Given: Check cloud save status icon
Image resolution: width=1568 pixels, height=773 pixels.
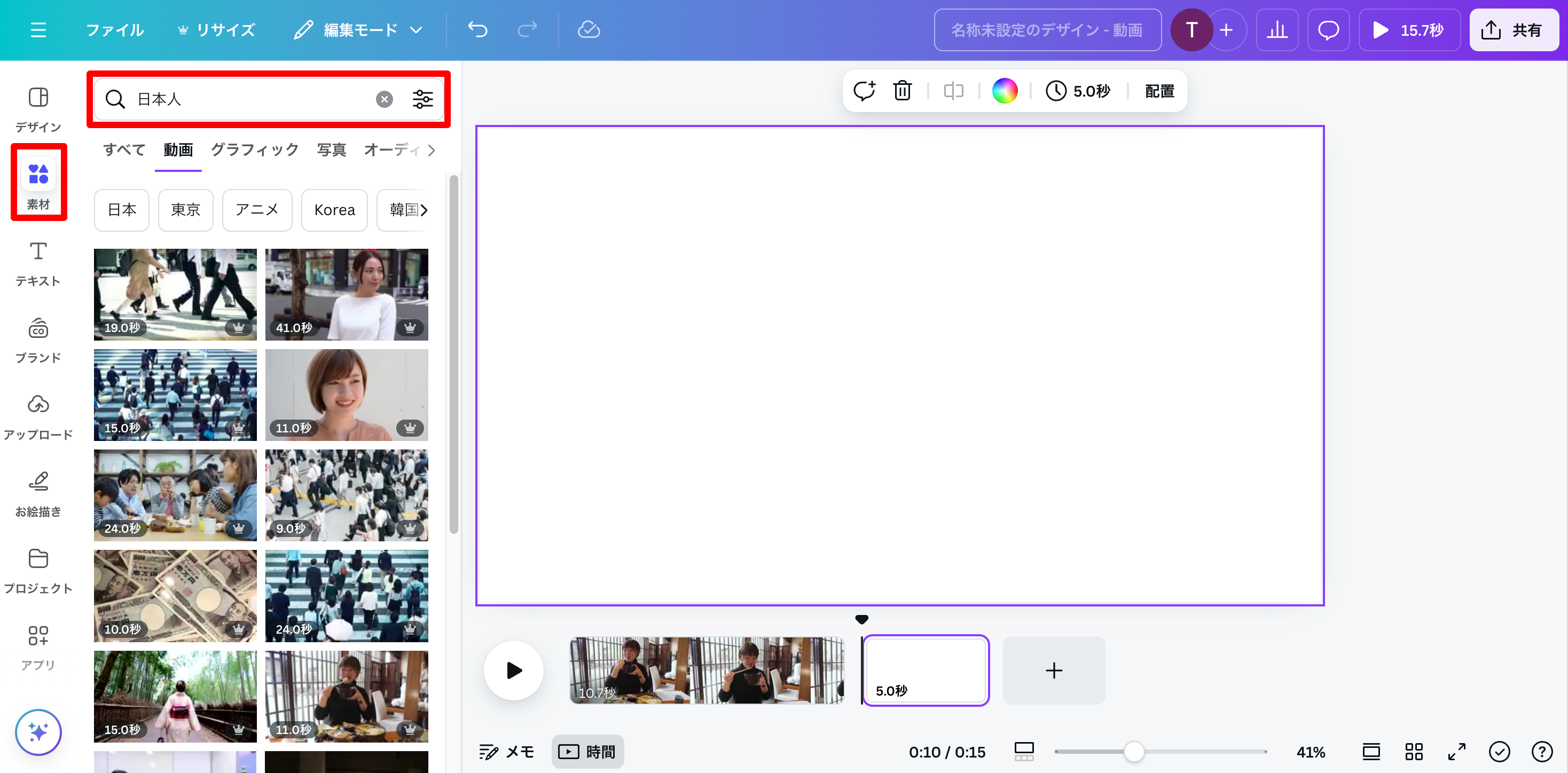Looking at the screenshot, I should click(x=589, y=30).
